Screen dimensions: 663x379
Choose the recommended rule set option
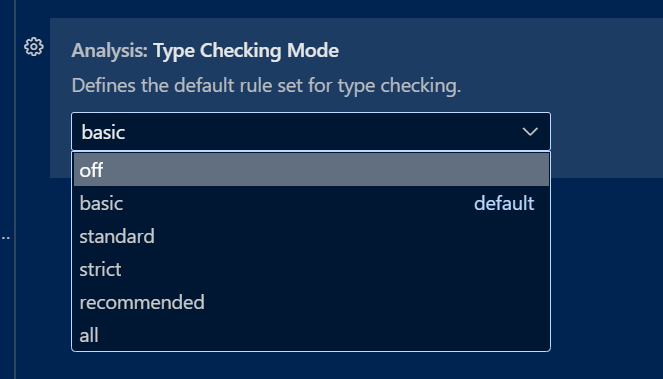click(x=311, y=302)
